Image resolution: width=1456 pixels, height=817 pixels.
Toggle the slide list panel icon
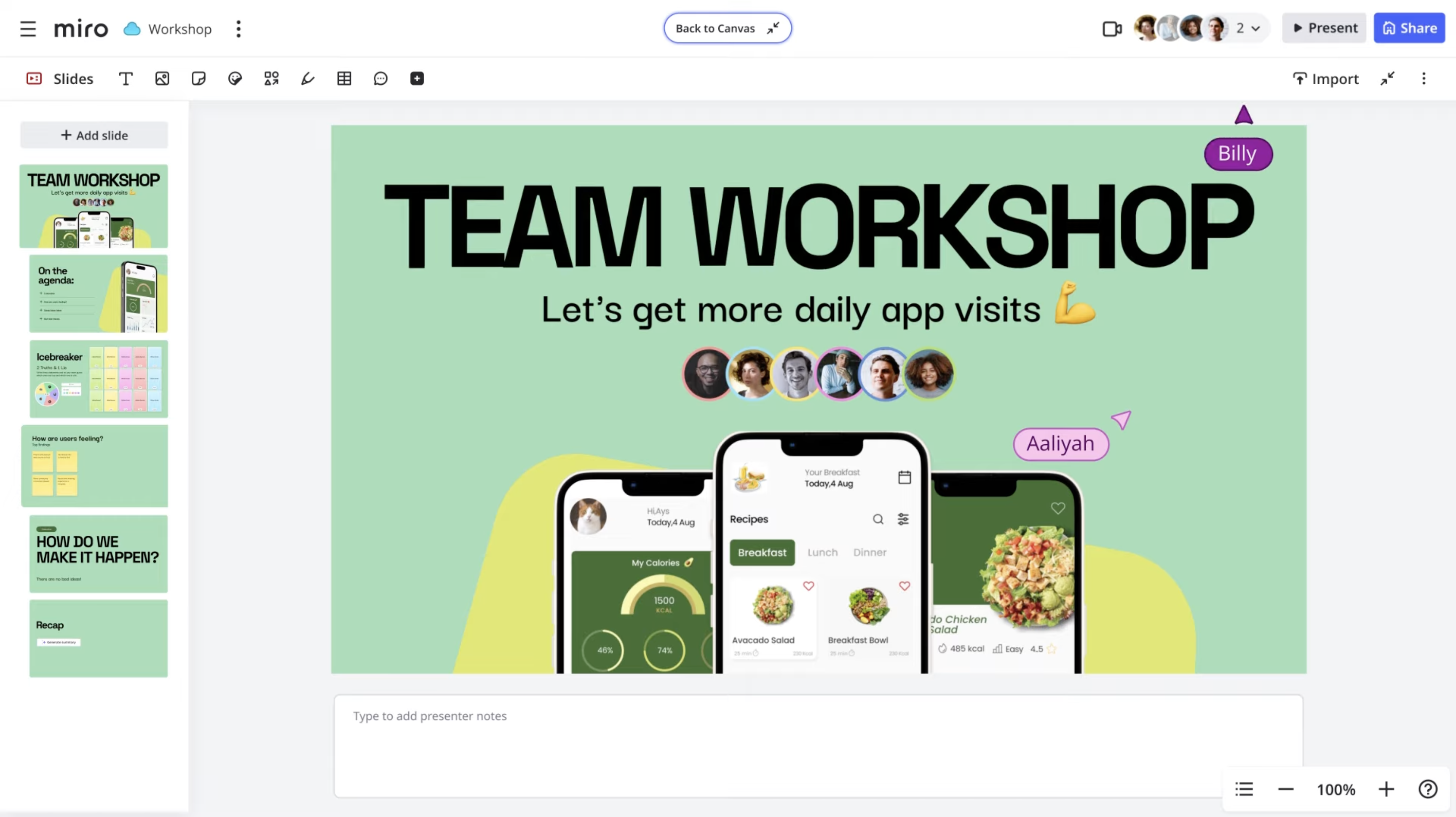(1244, 789)
